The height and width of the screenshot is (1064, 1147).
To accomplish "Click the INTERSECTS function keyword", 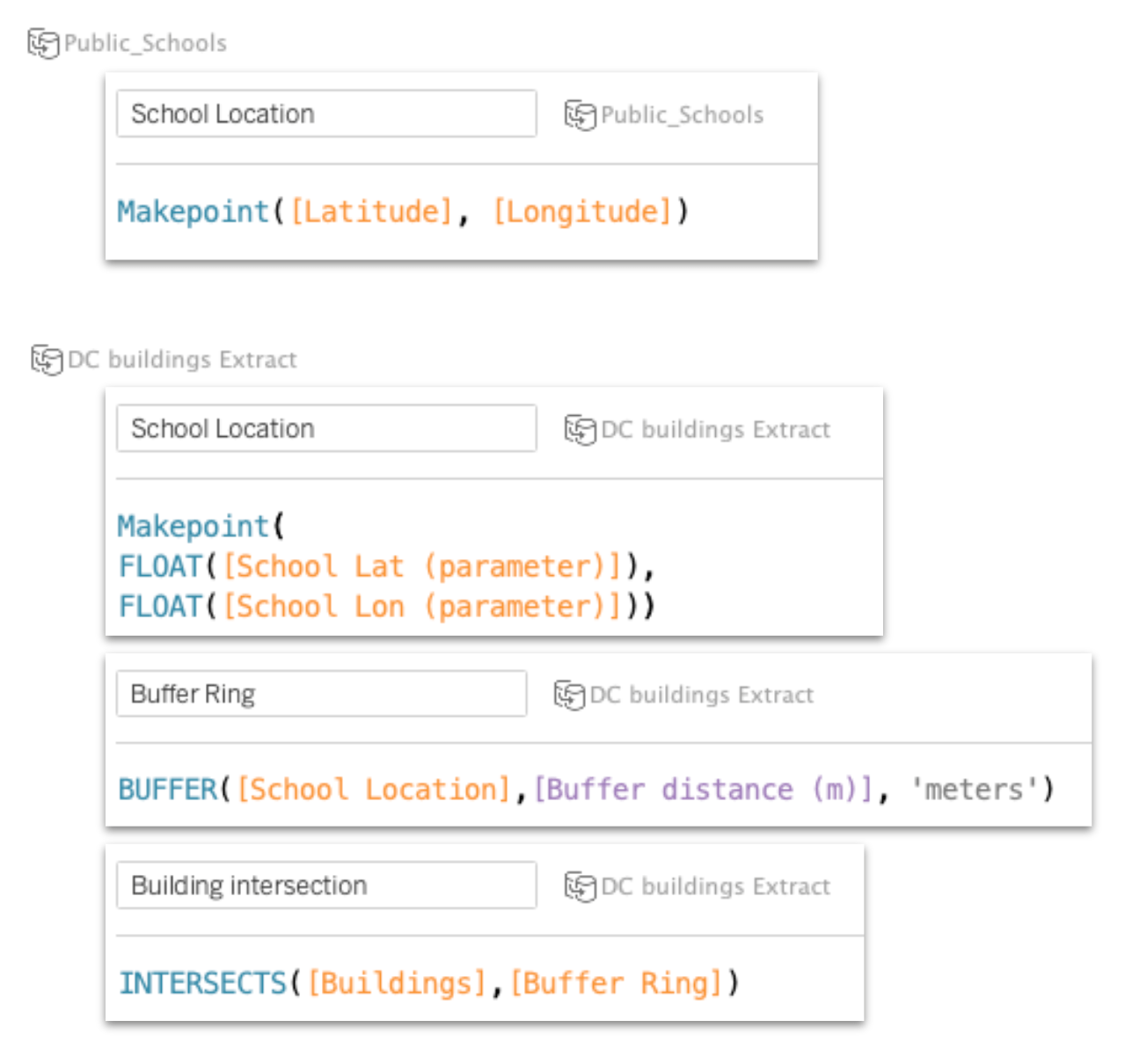I will click(203, 983).
